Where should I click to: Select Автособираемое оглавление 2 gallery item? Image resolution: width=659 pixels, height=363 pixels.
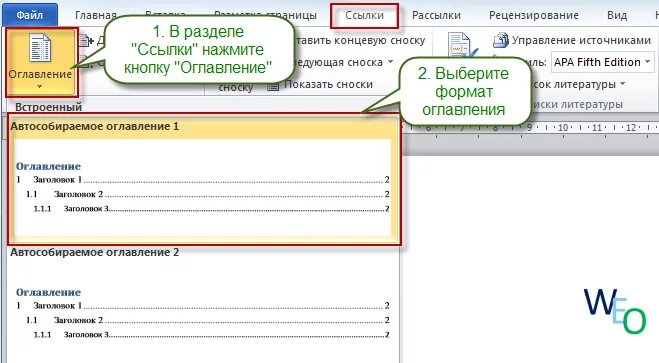point(204,305)
